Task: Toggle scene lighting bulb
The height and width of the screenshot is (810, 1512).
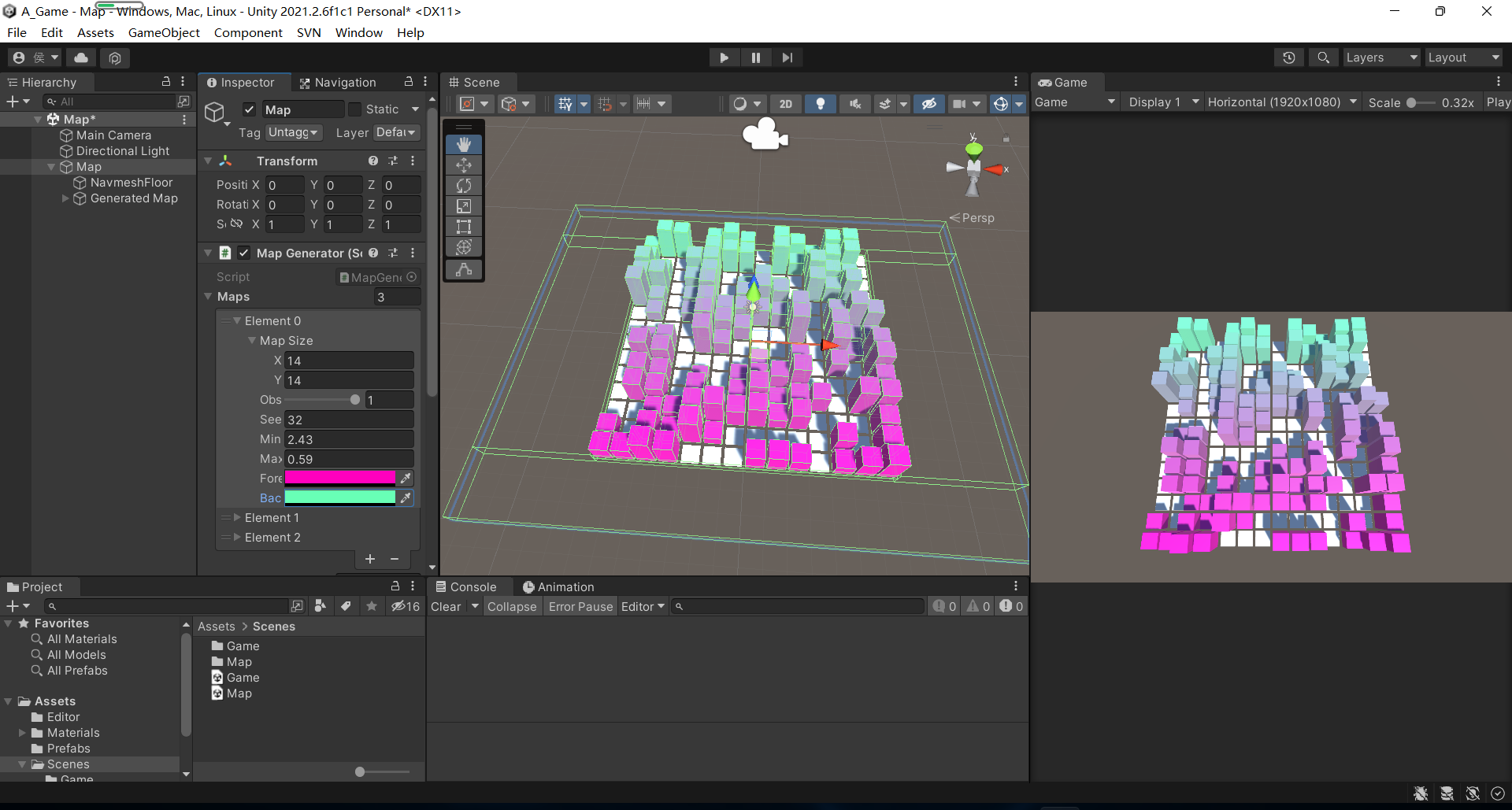Action: [x=820, y=104]
